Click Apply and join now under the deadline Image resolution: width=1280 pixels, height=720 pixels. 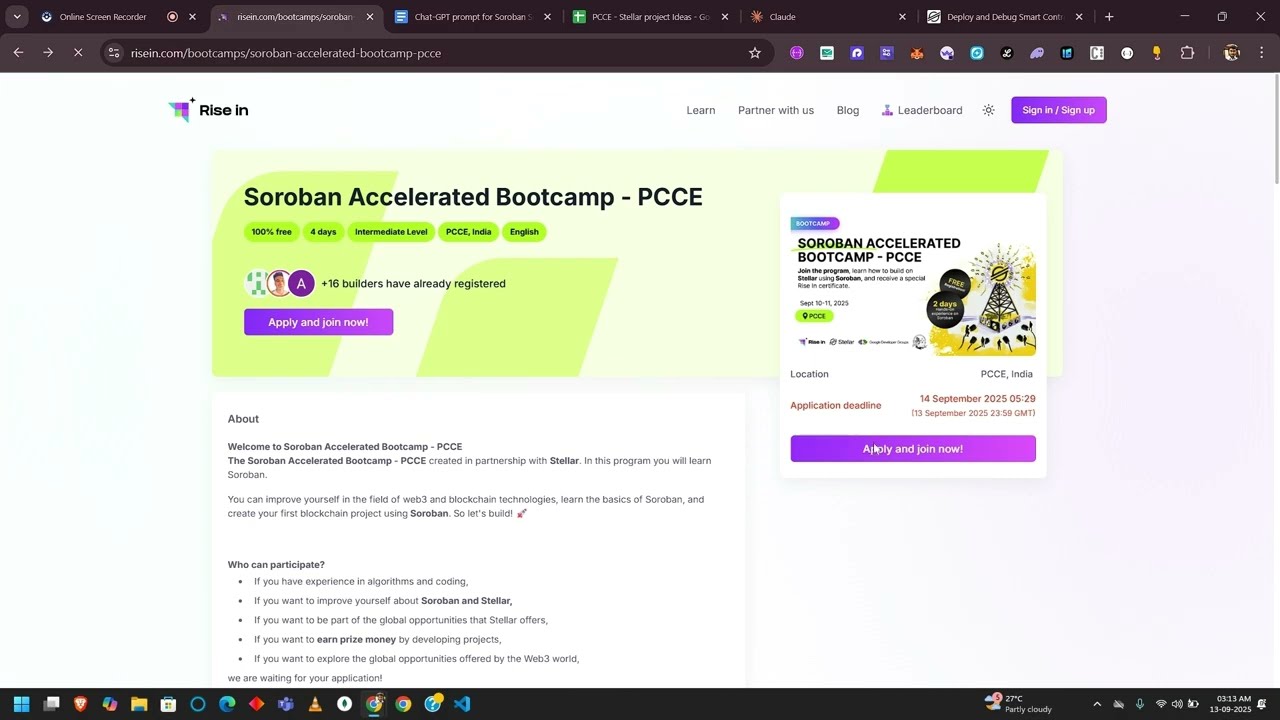913,449
